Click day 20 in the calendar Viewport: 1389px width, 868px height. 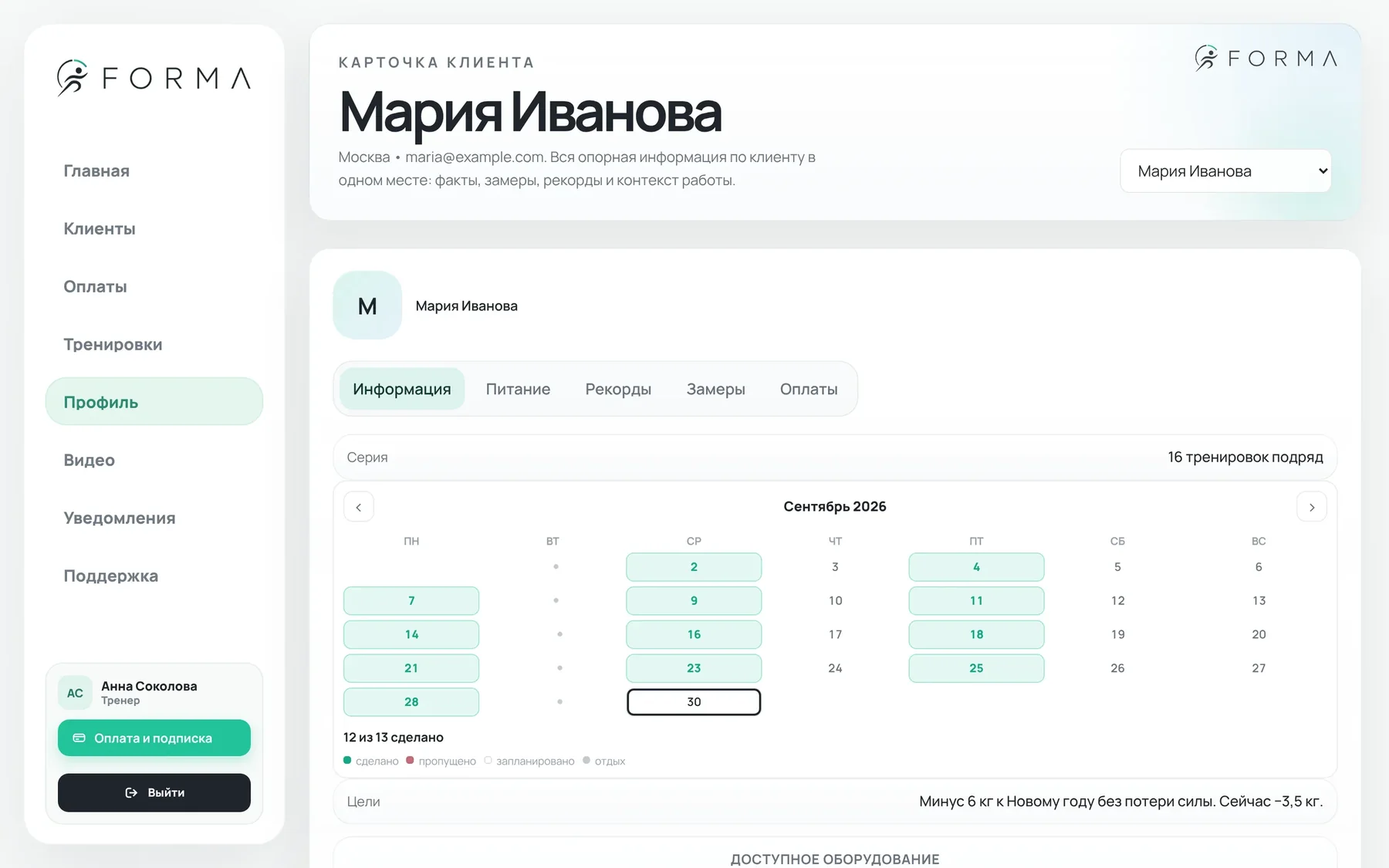1259,634
